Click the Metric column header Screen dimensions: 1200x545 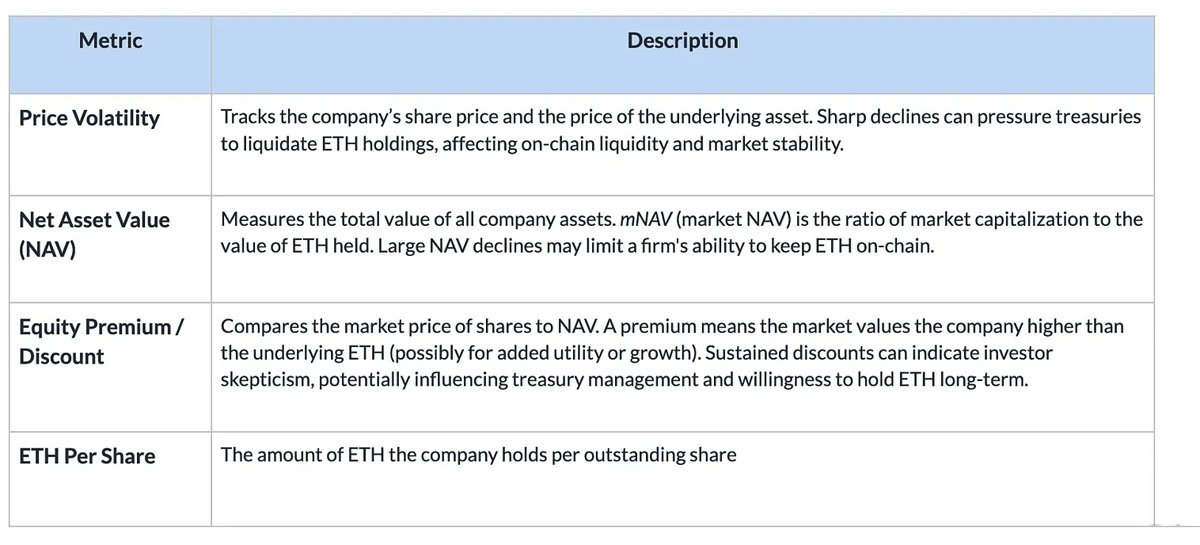click(x=110, y=41)
